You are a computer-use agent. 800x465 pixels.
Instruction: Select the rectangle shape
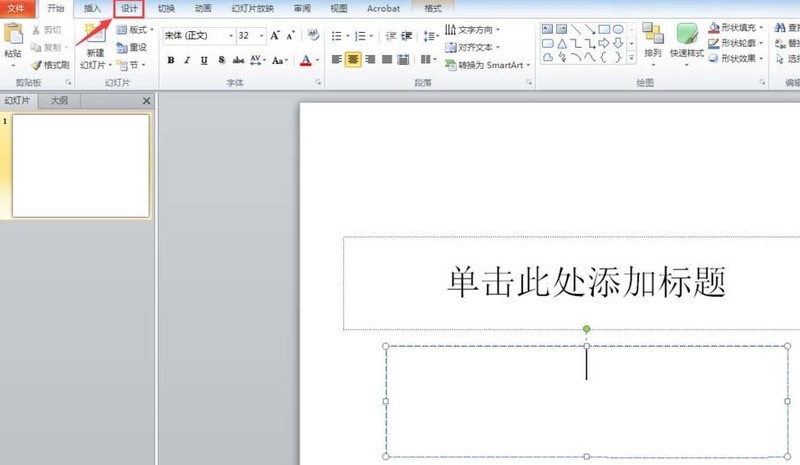tap(604, 29)
